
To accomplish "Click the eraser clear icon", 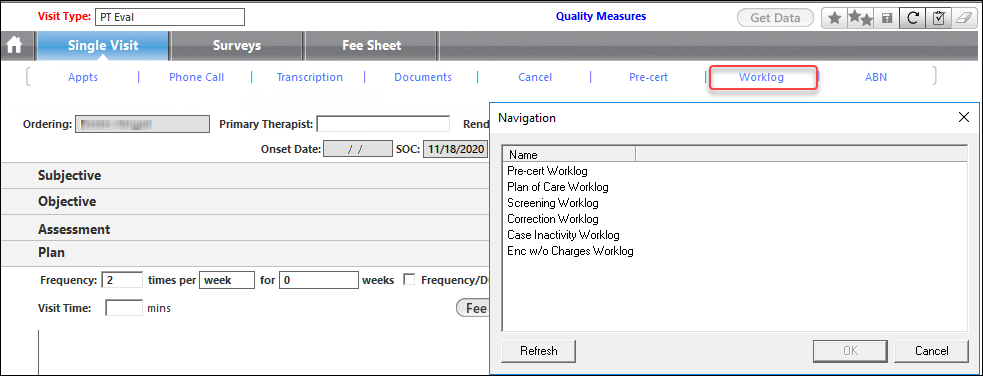I will click(964, 18).
